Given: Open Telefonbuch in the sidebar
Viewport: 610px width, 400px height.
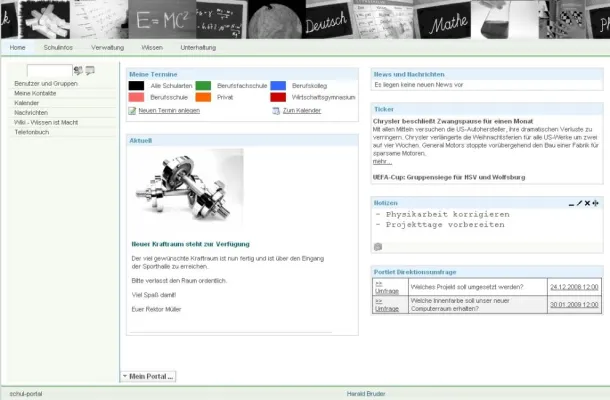Looking at the screenshot, I should pyautogui.click(x=32, y=132).
